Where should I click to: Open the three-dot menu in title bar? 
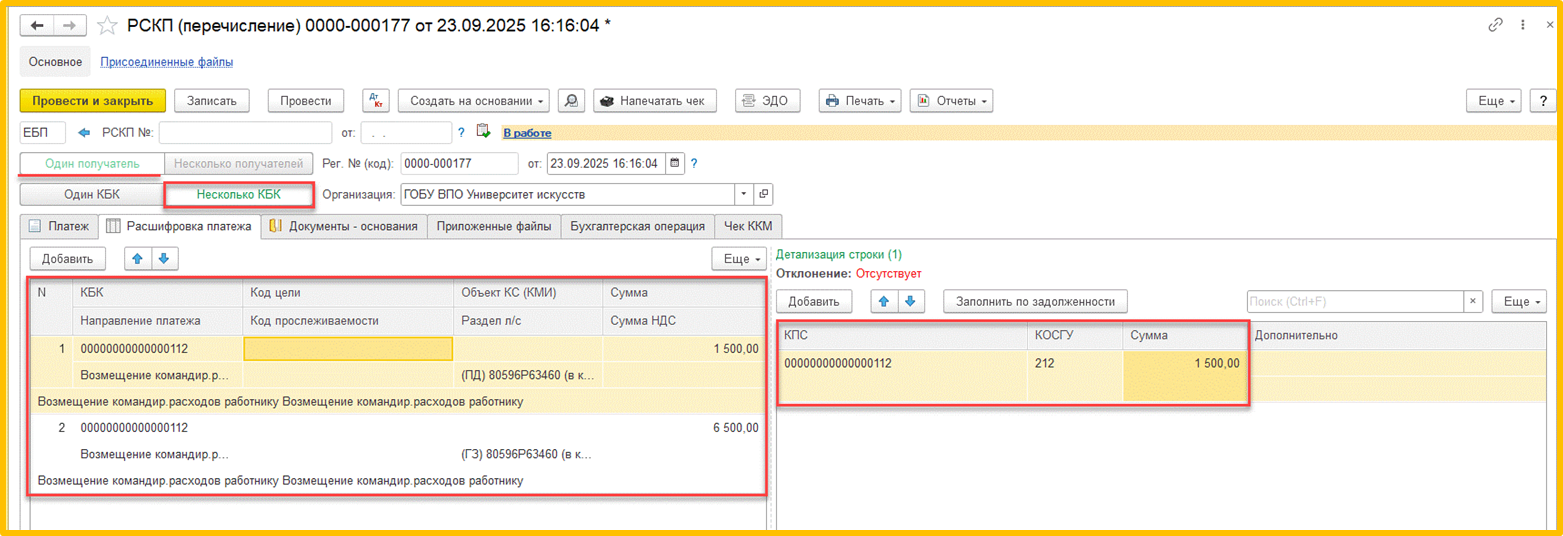(x=1521, y=25)
